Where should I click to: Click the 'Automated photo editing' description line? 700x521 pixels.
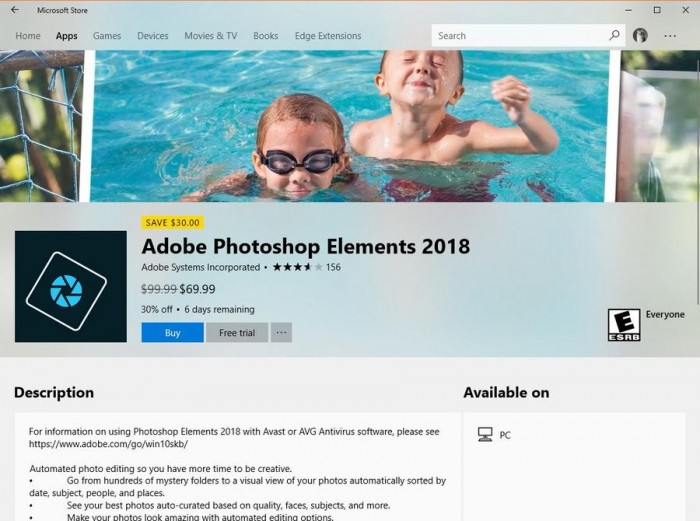pos(161,469)
